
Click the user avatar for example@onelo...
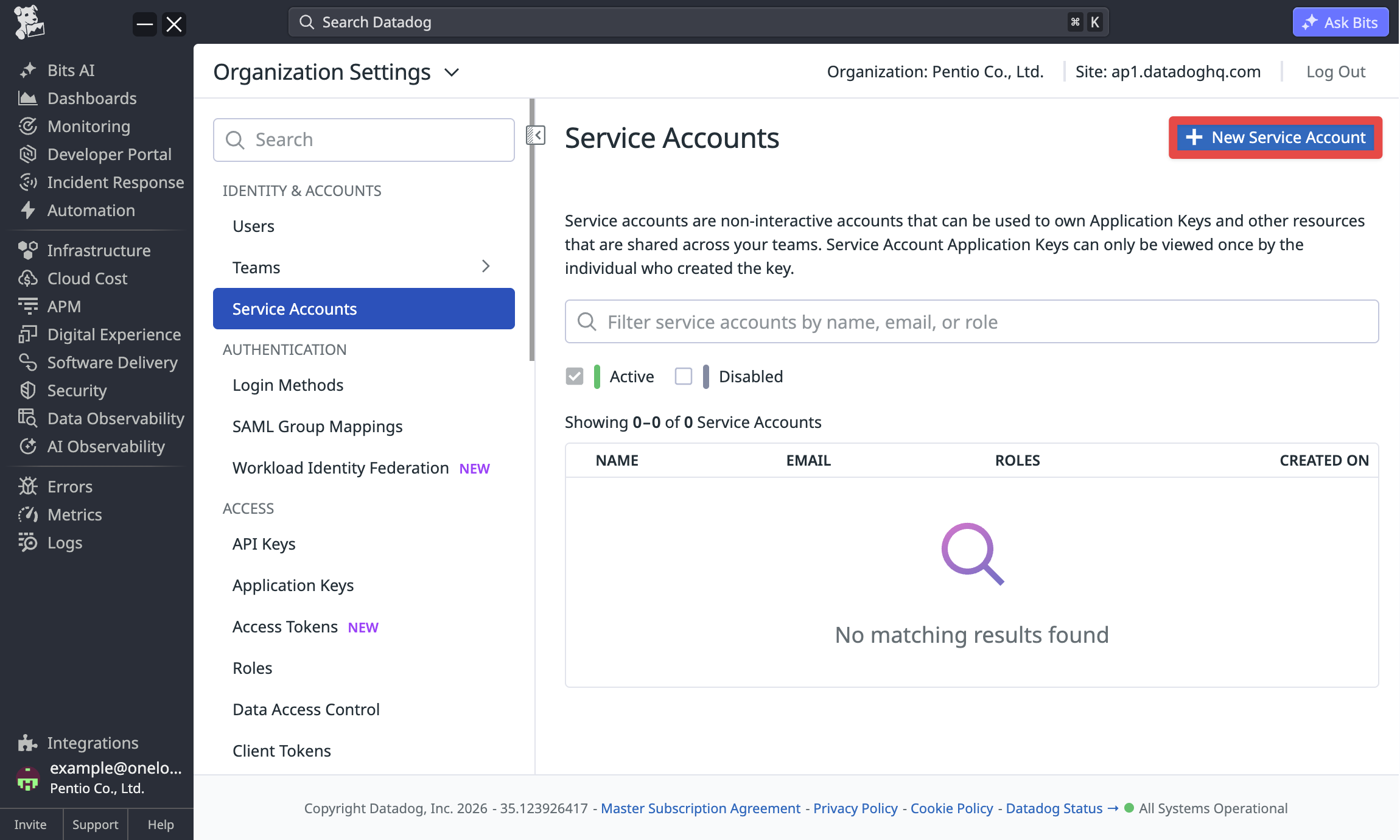(27, 779)
